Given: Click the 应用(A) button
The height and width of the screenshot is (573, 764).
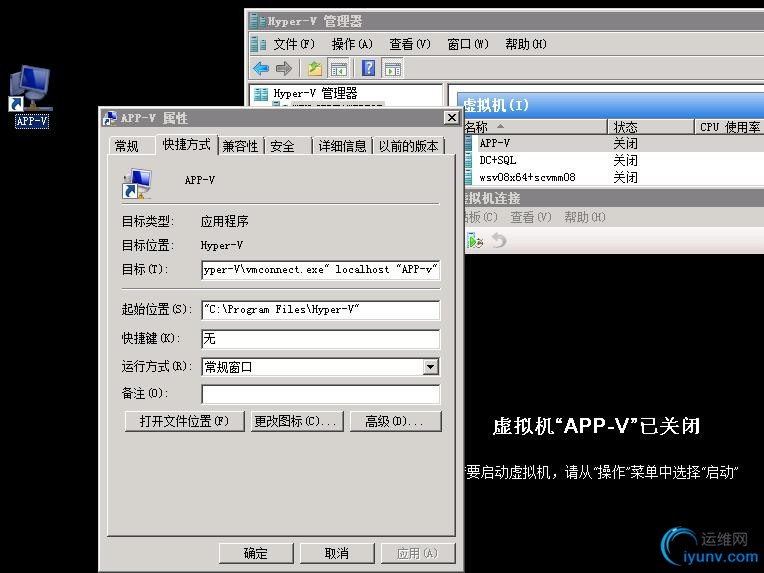Looking at the screenshot, I should [x=418, y=554].
